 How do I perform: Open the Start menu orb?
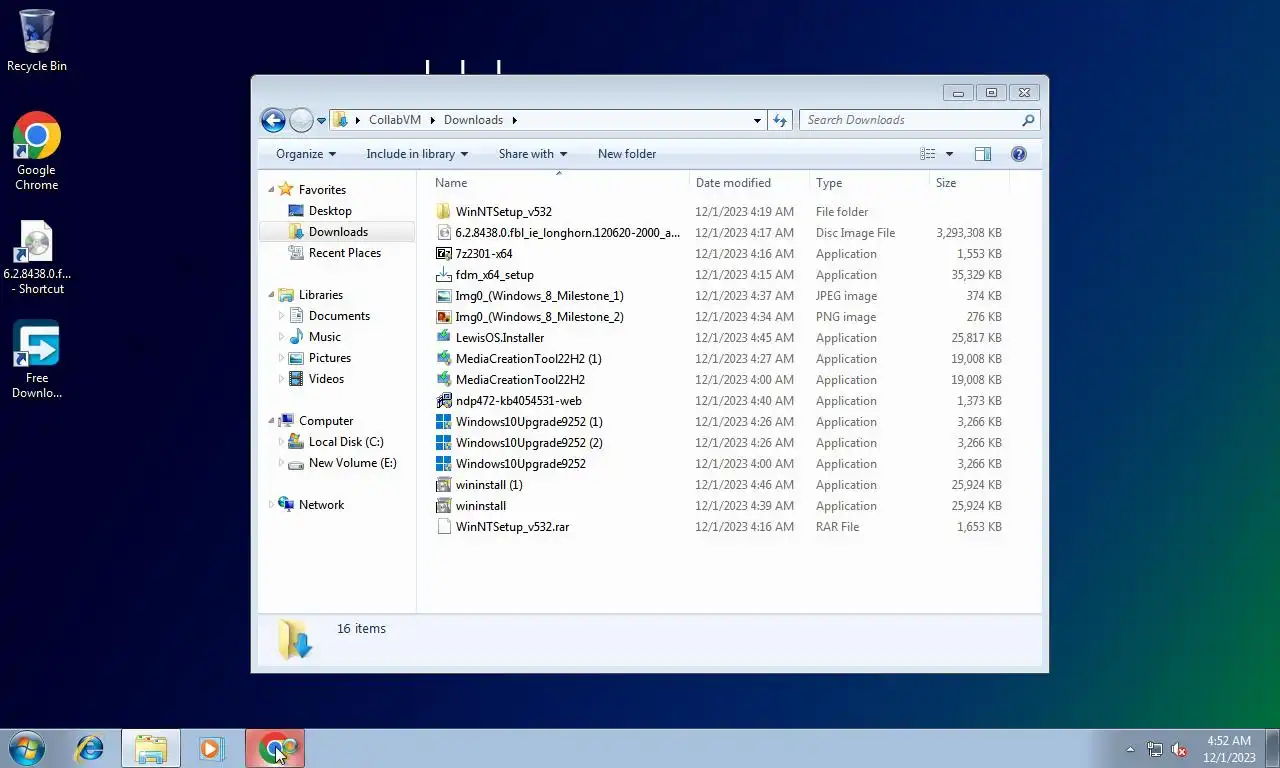27,748
